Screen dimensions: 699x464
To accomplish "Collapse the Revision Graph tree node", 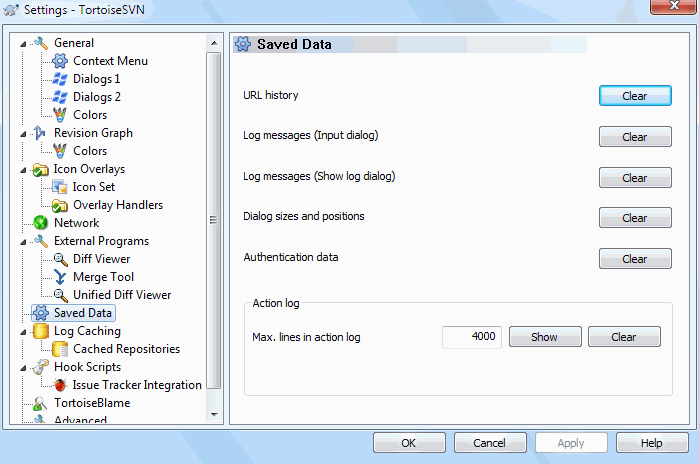I will [23, 134].
